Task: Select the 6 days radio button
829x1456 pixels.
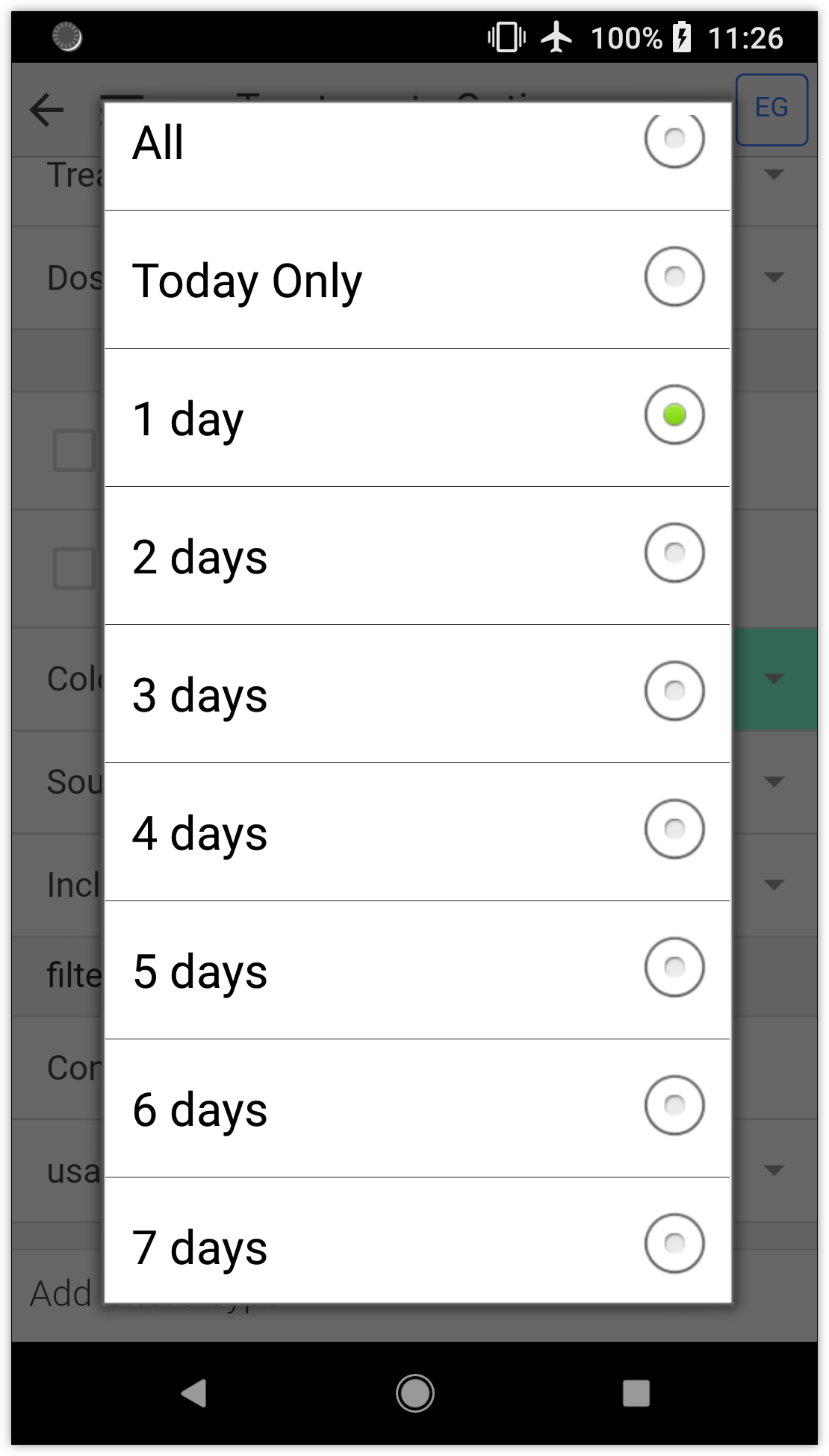Action: click(x=674, y=1106)
